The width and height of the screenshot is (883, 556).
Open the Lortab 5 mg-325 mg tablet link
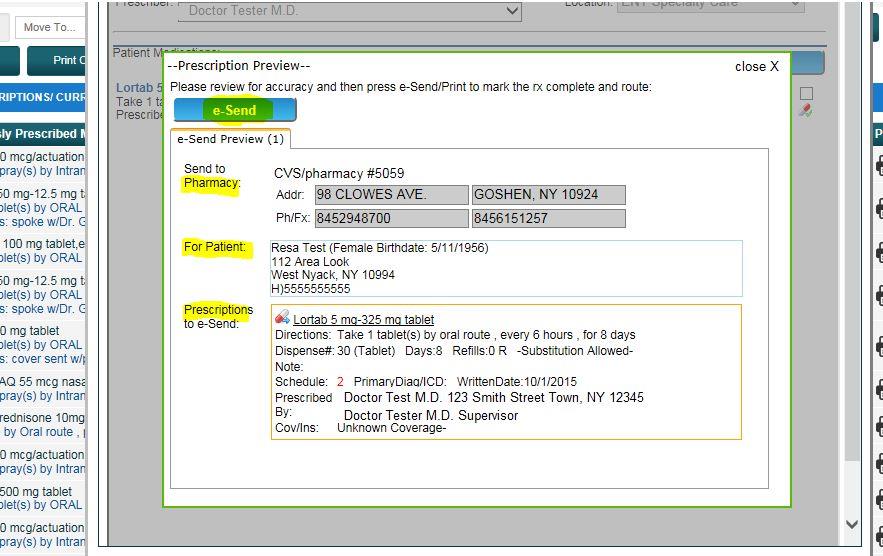[363, 320]
